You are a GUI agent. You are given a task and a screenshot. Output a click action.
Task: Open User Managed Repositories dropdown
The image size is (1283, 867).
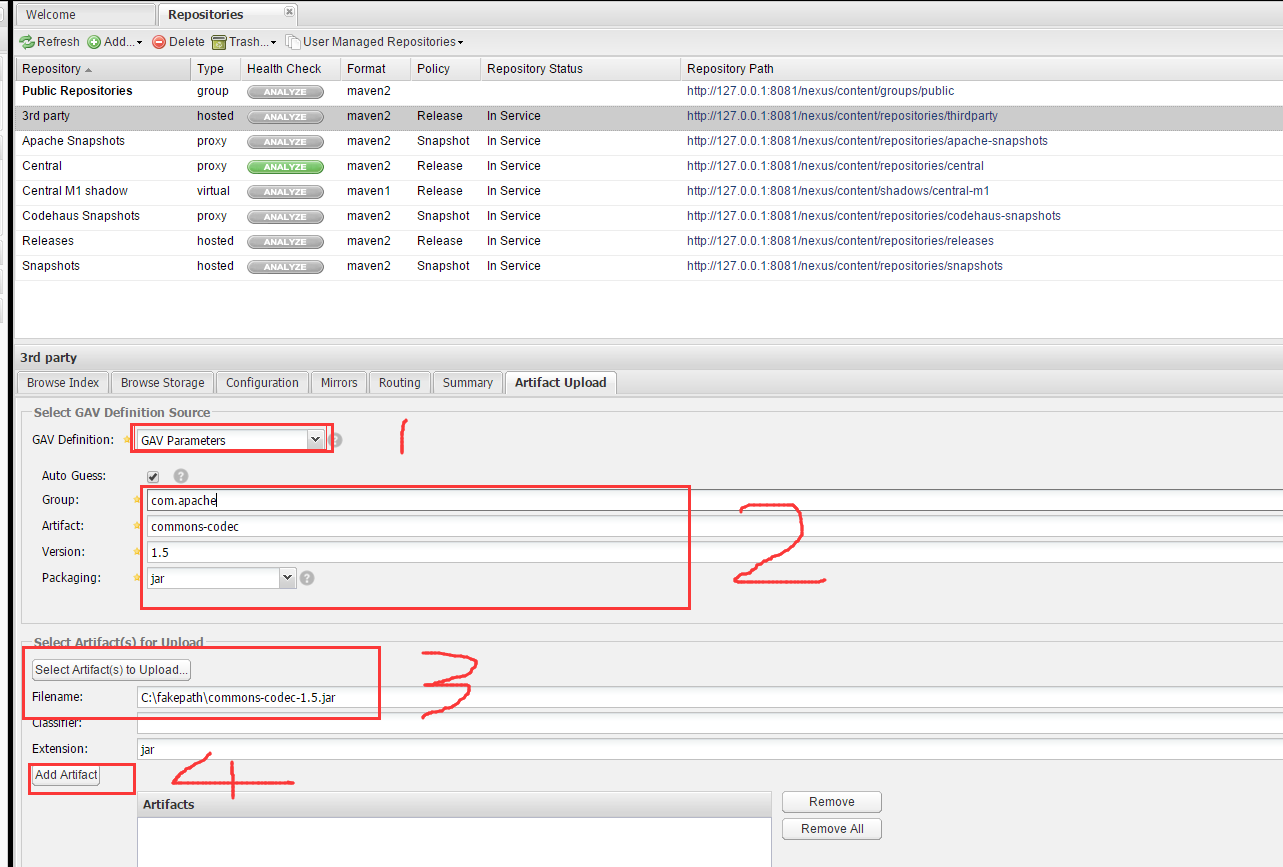pyautogui.click(x=374, y=42)
